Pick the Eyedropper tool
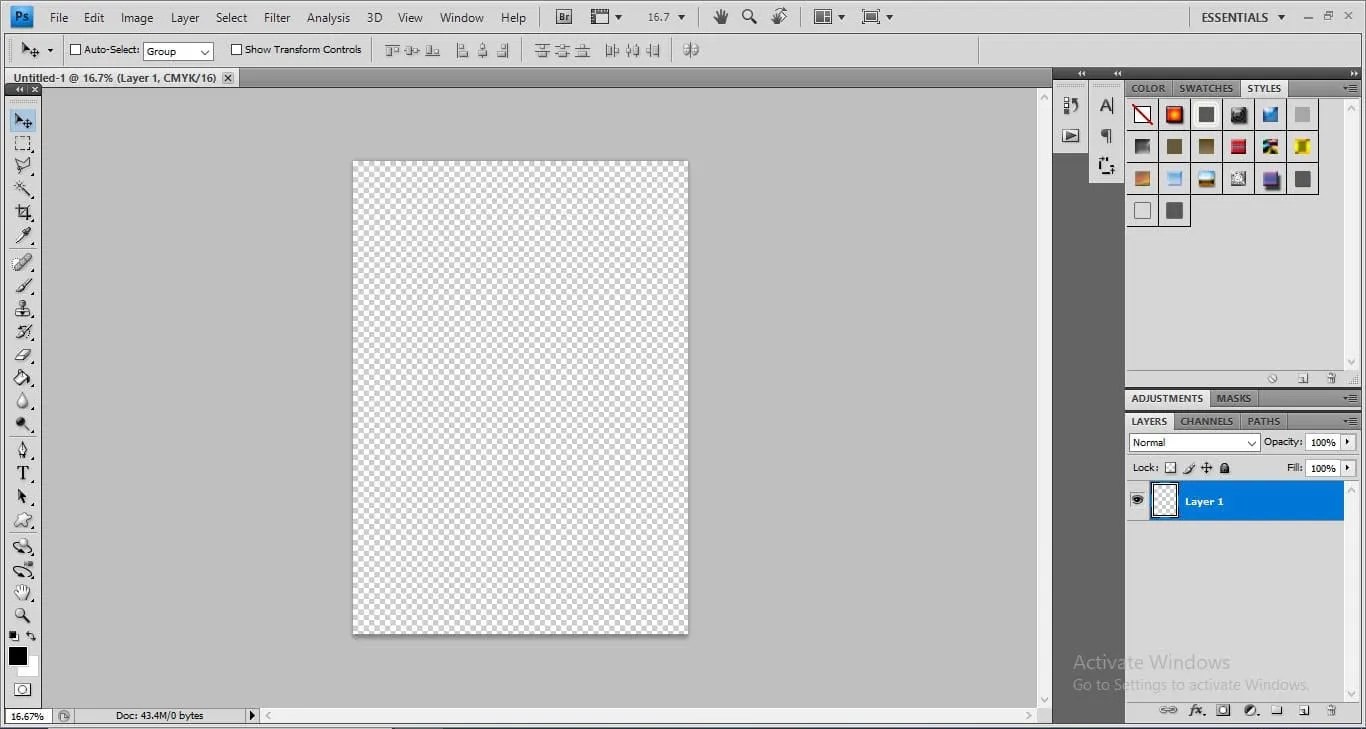This screenshot has height=729, width=1366. [24, 236]
